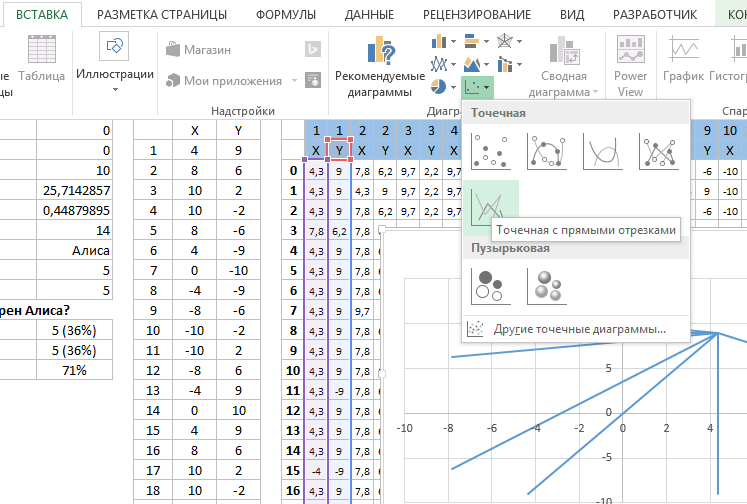Screen dimensions: 747x504
Task: Insert a 2-D bubble chart
Action: click(490, 287)
